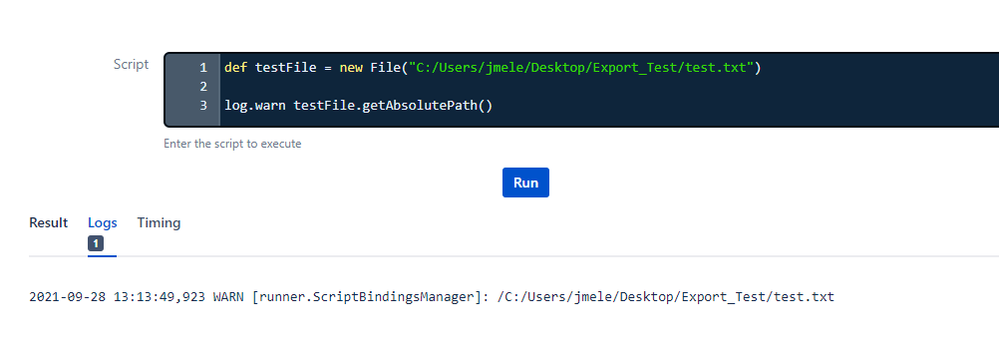This screenshot has height=363, width=999.
Task: Click the WARN log output line
Action: point(431,297)
